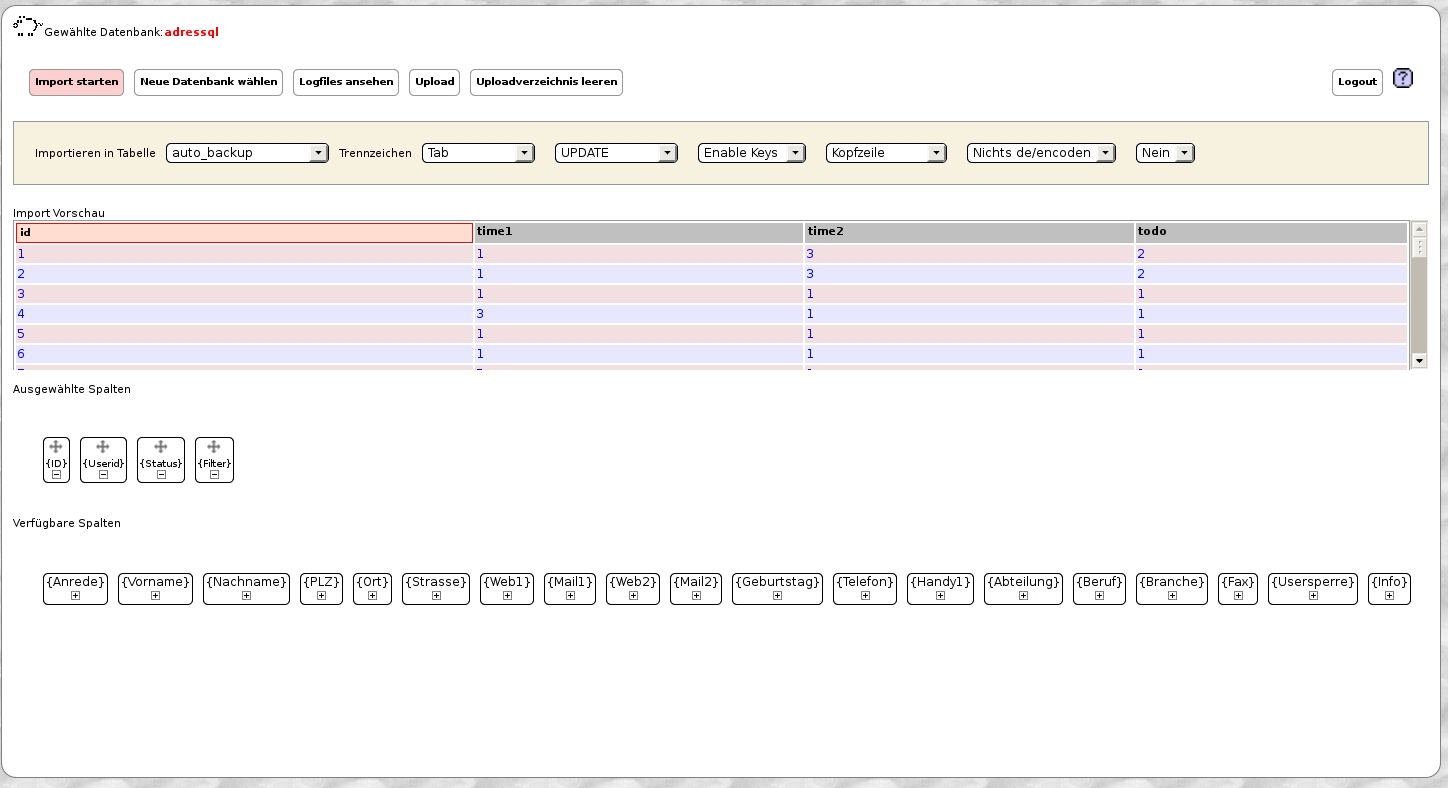The image size is (1448, 788).
Task: Remove {Userid} column via its minus icon
Action: (x=103, y=475)
